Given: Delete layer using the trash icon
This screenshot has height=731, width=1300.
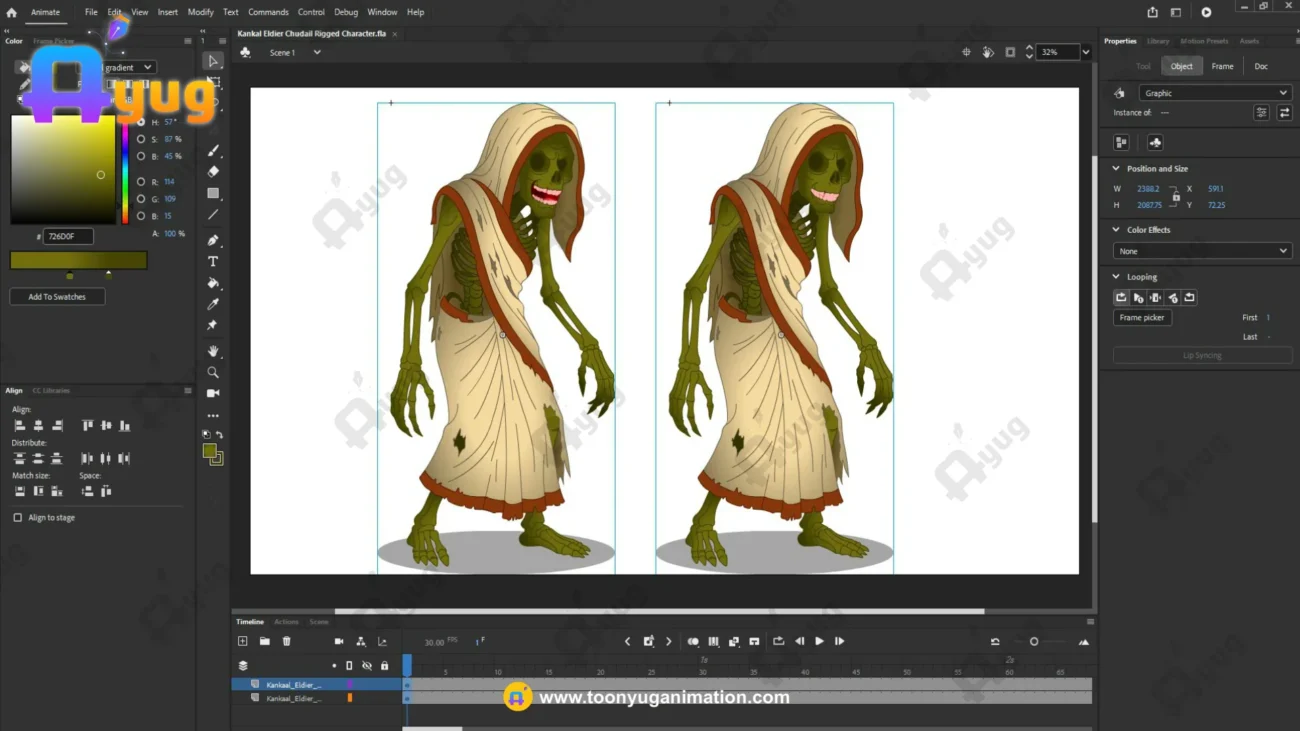Looking at the screenshot, I should [x=286, y=642].
